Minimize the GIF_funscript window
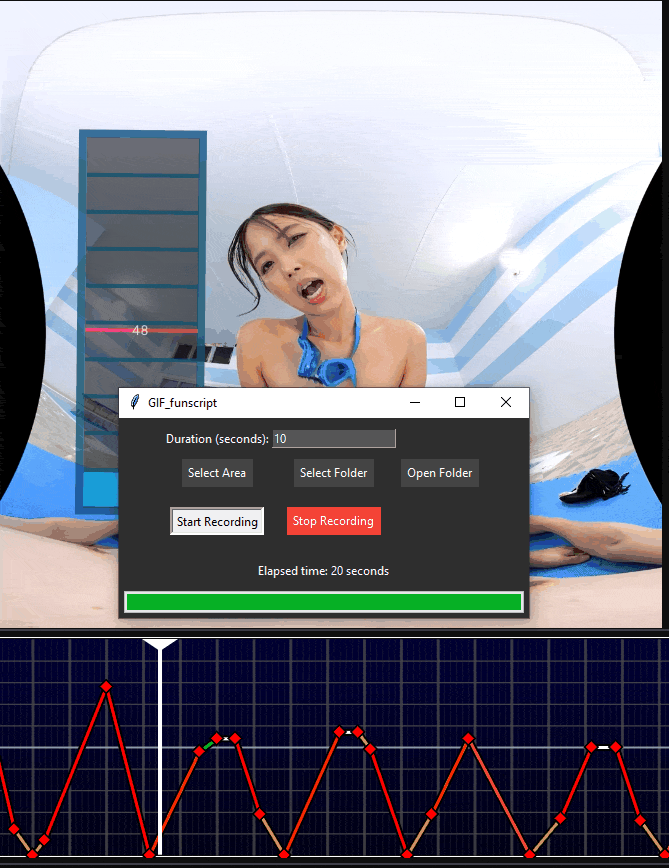Screen dimensions: 669x868 tap(415, 402)
